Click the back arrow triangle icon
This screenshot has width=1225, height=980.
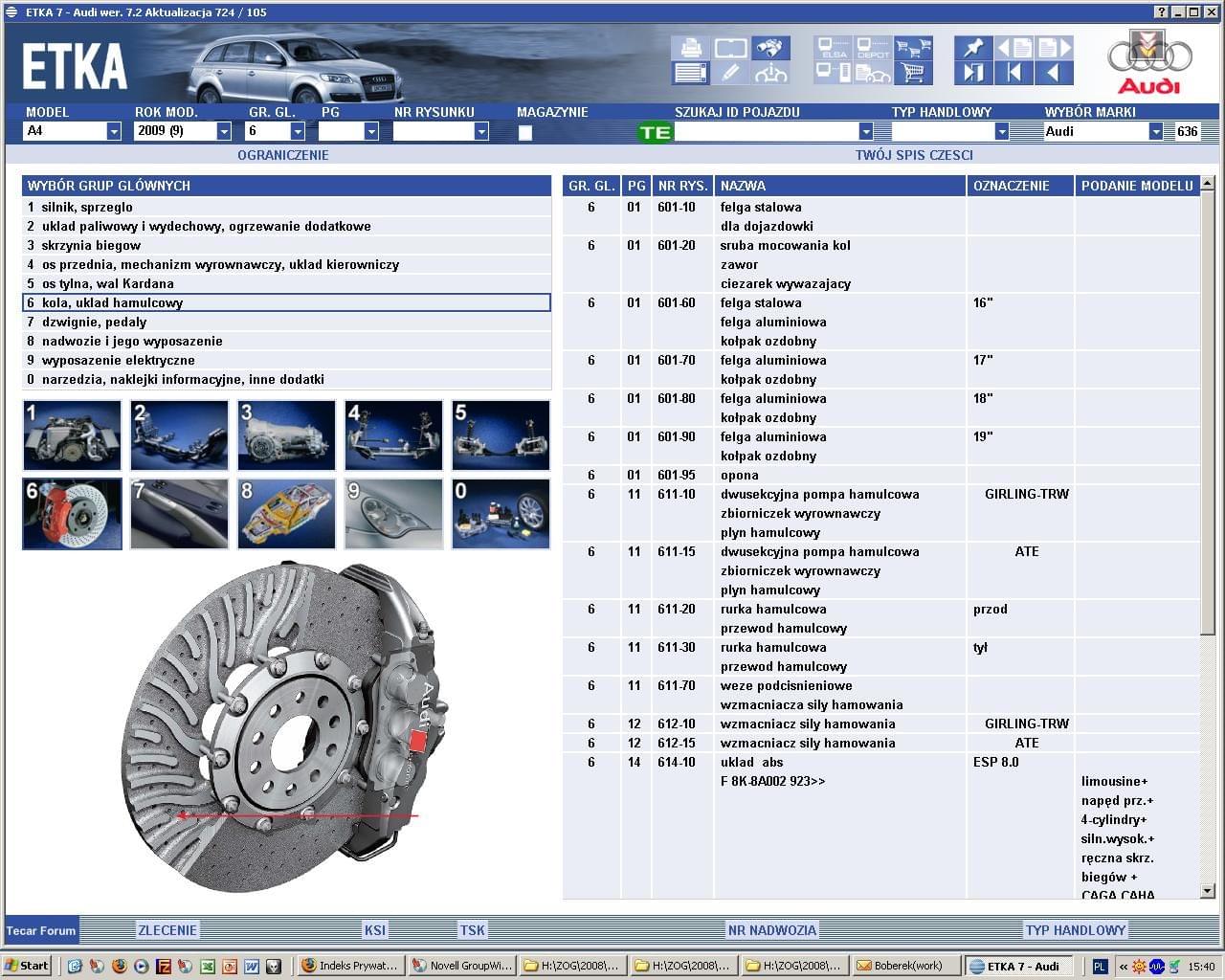coord(1054,73)
